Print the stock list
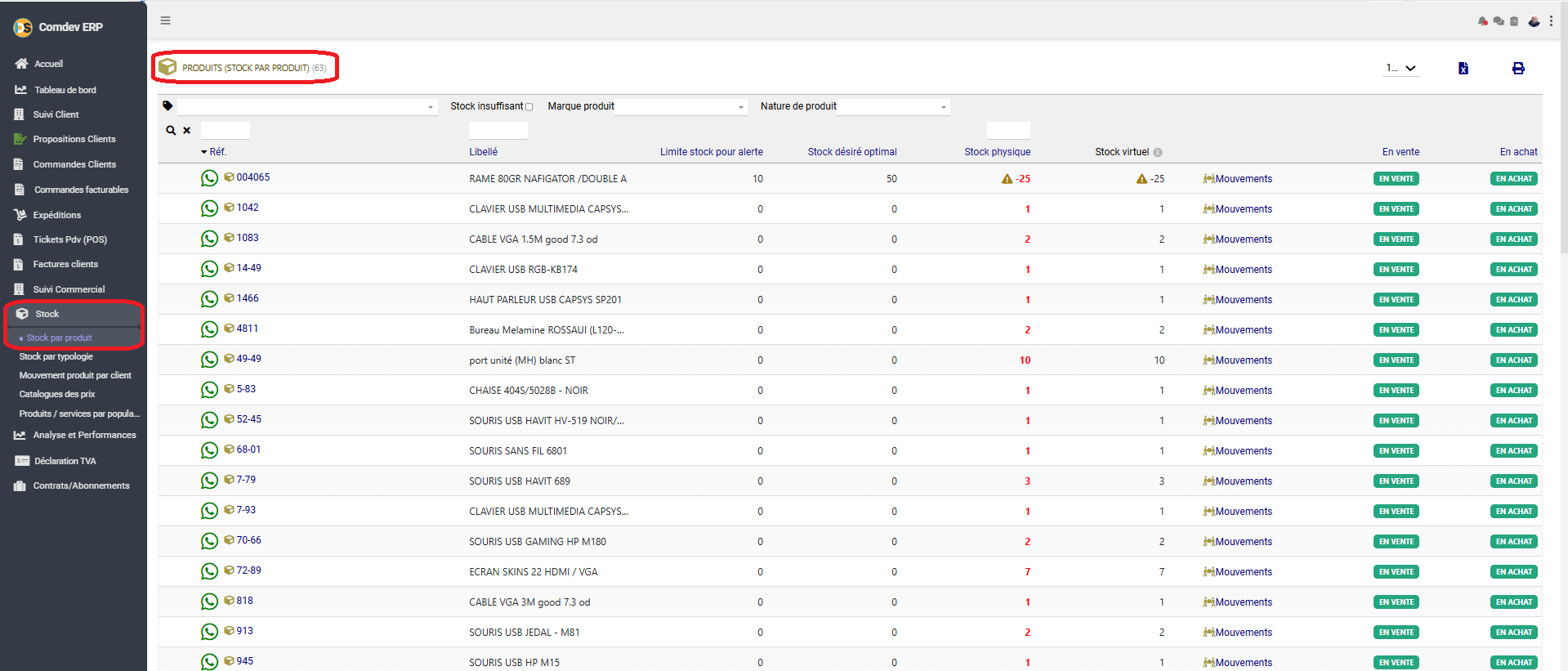 pos(1518,68)
